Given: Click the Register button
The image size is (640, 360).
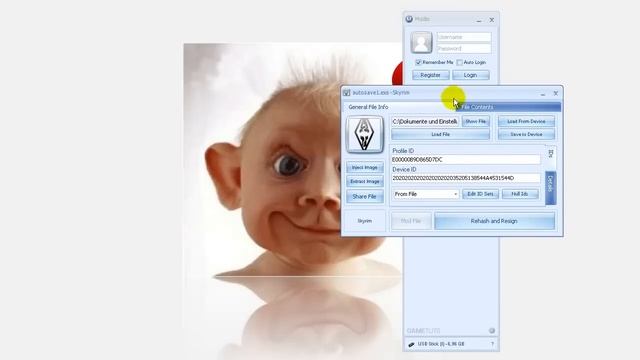Looking at the screenshot, I should pos(431,75).
